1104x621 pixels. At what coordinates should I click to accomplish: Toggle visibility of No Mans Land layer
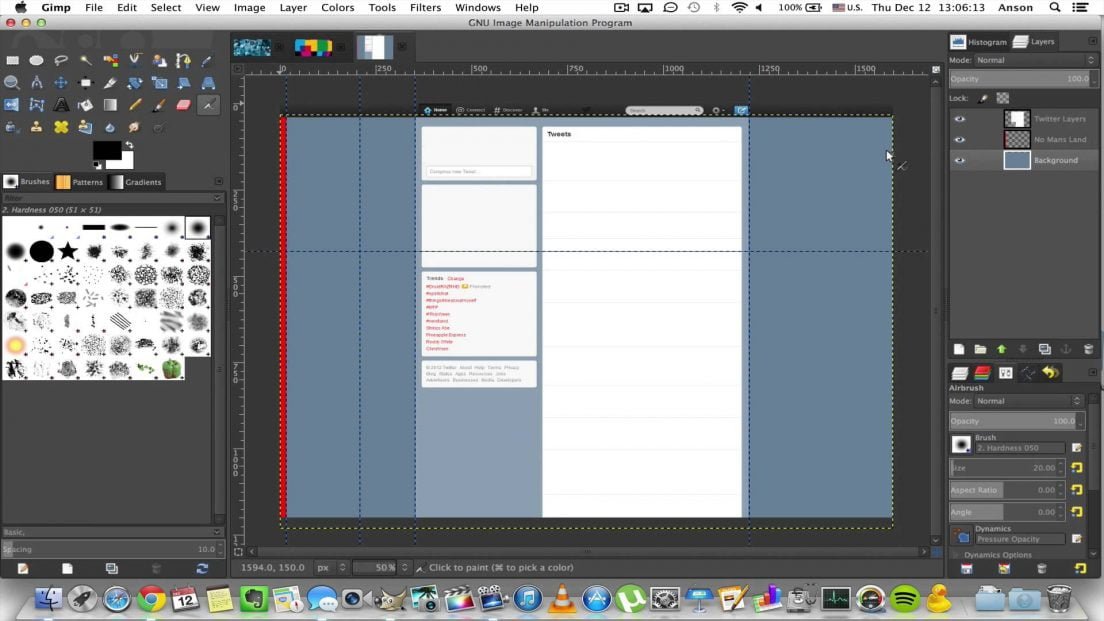[960, 140]
